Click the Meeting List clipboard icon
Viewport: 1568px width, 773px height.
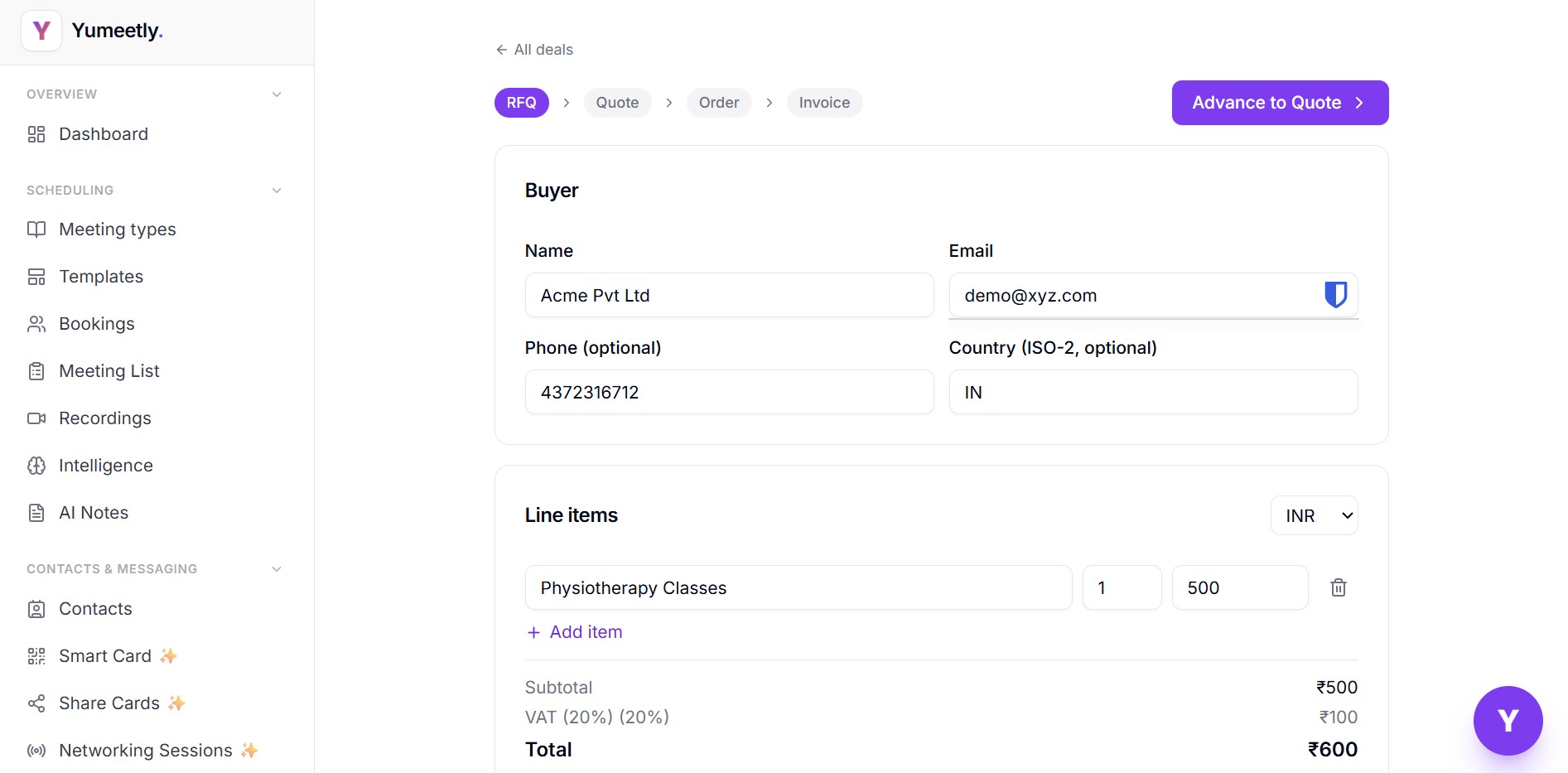(36, 371)
